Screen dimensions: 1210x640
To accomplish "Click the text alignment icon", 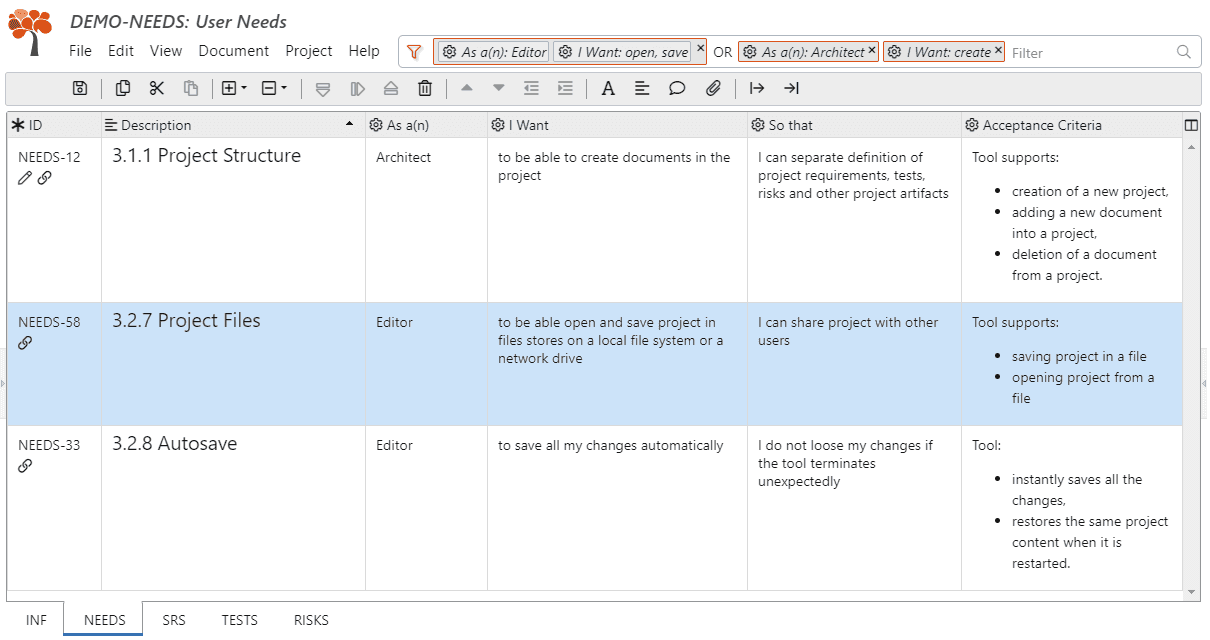I will [x=642, y=89].
